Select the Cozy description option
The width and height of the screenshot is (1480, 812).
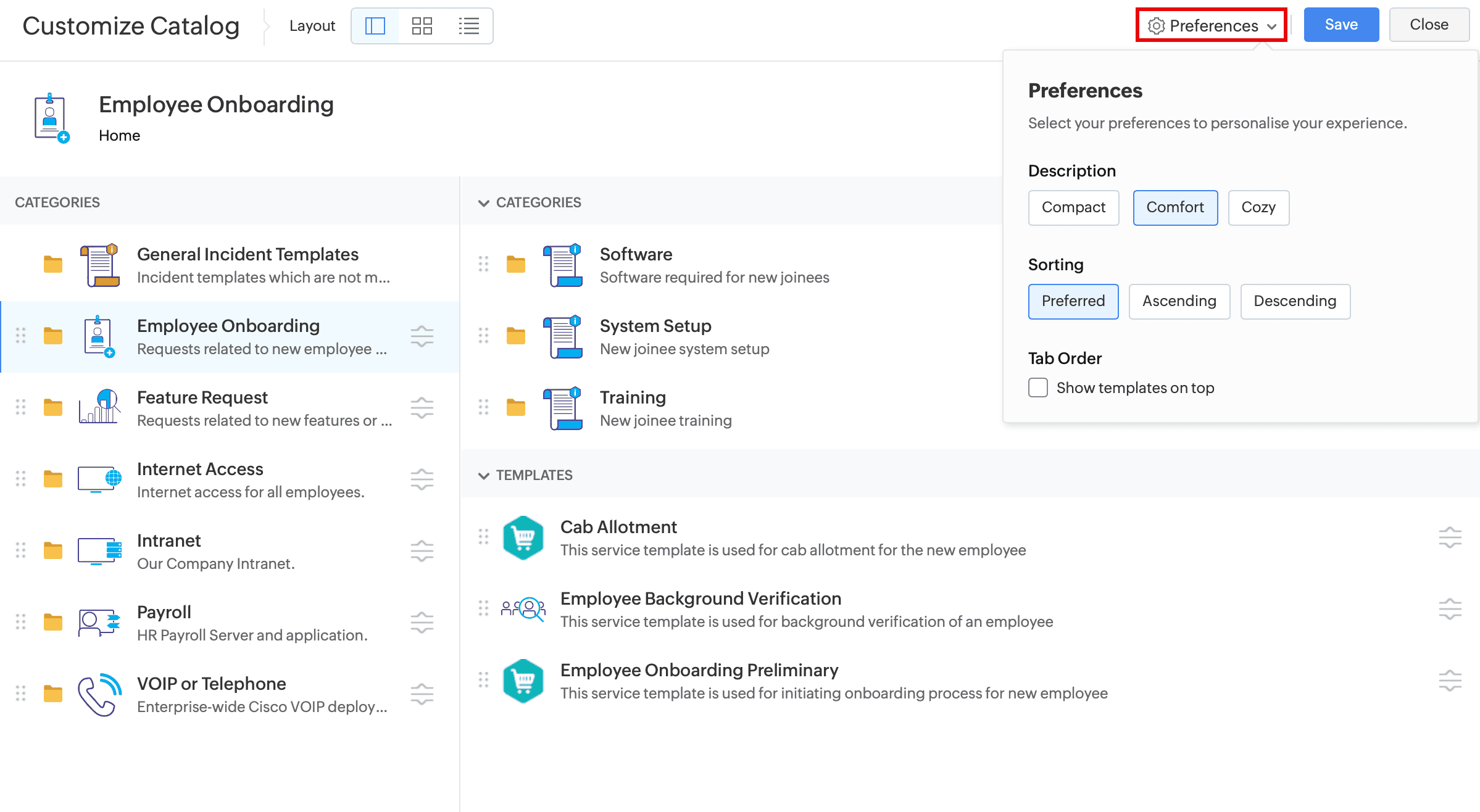[x=1258, y=207]
